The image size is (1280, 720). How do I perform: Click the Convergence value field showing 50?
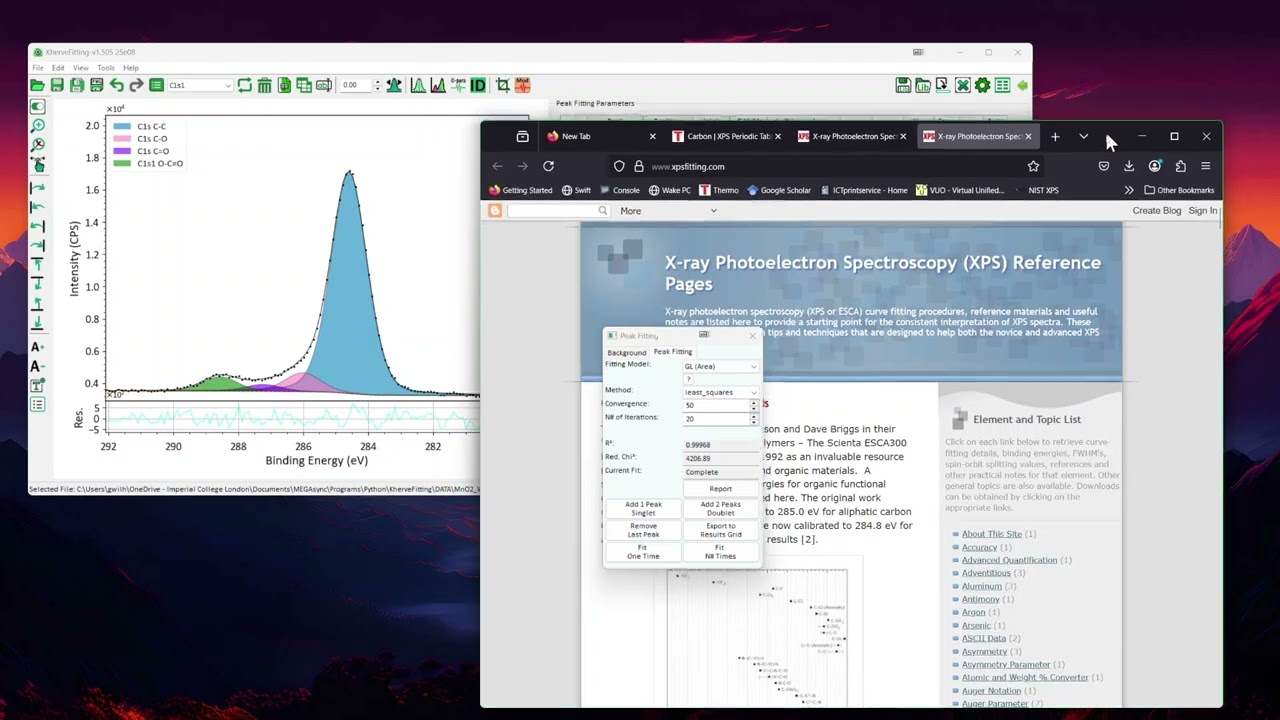pos(716,405)
